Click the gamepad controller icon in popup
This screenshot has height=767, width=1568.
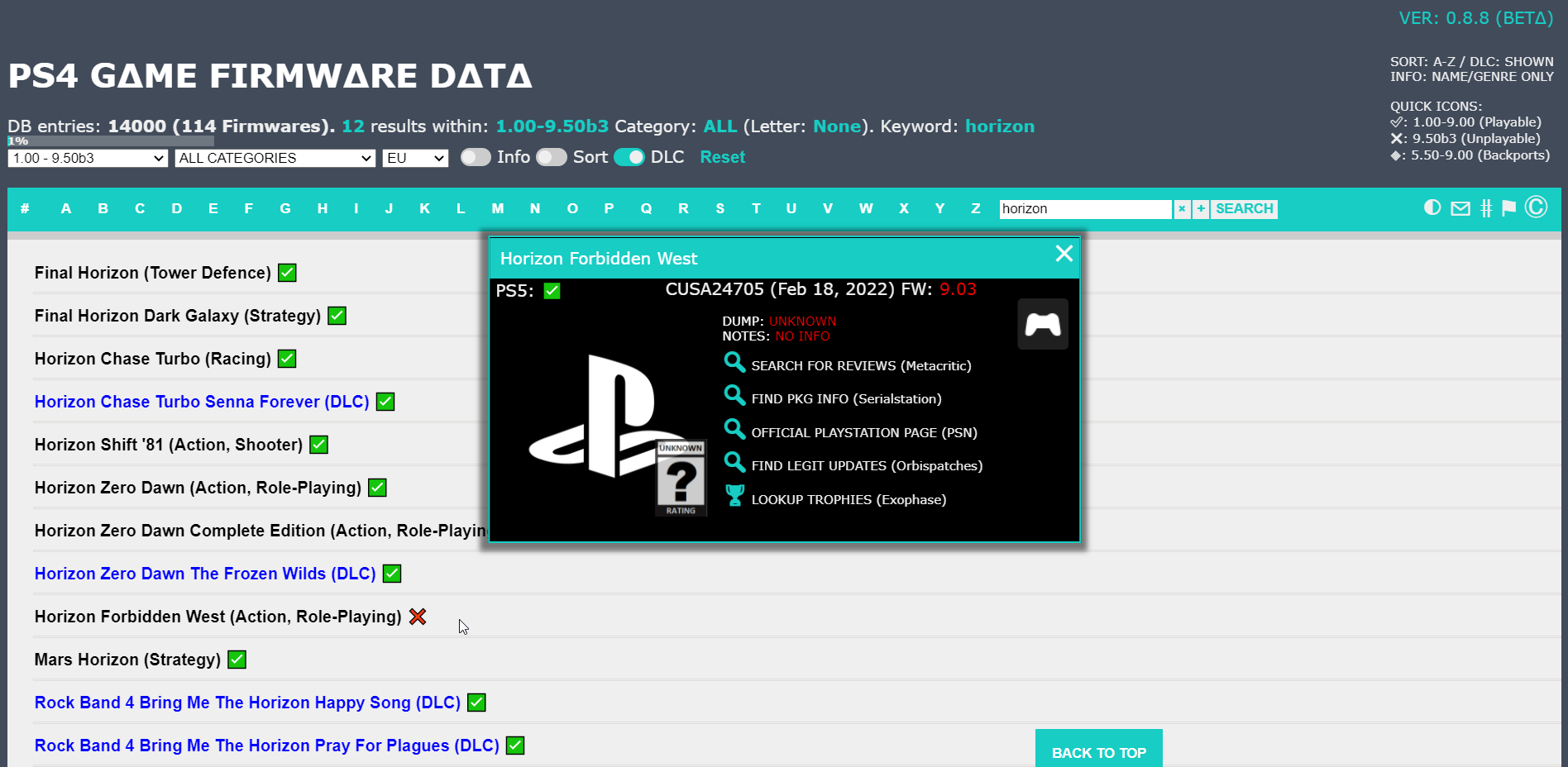click(1043, 324)
